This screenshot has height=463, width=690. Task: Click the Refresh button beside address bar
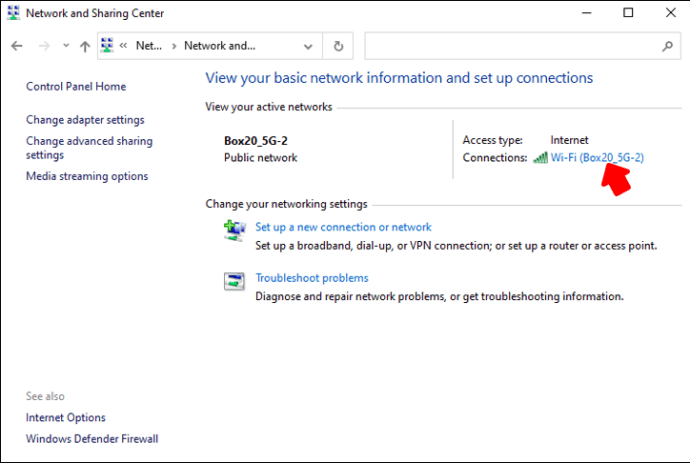338,46
